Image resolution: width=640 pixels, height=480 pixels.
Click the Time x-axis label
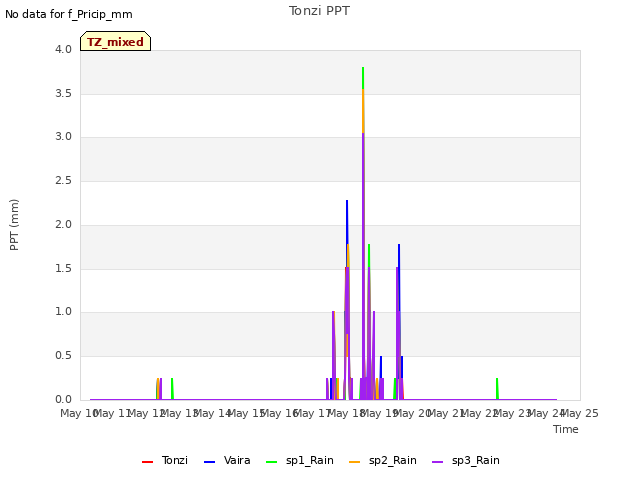(566, 429)
